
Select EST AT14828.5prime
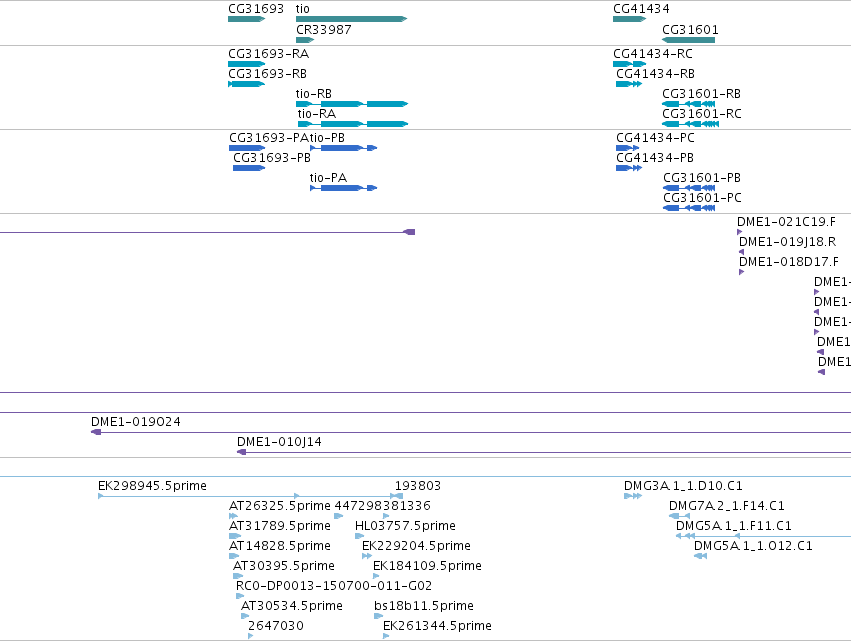pyautogui.click(x=234, y=556)
